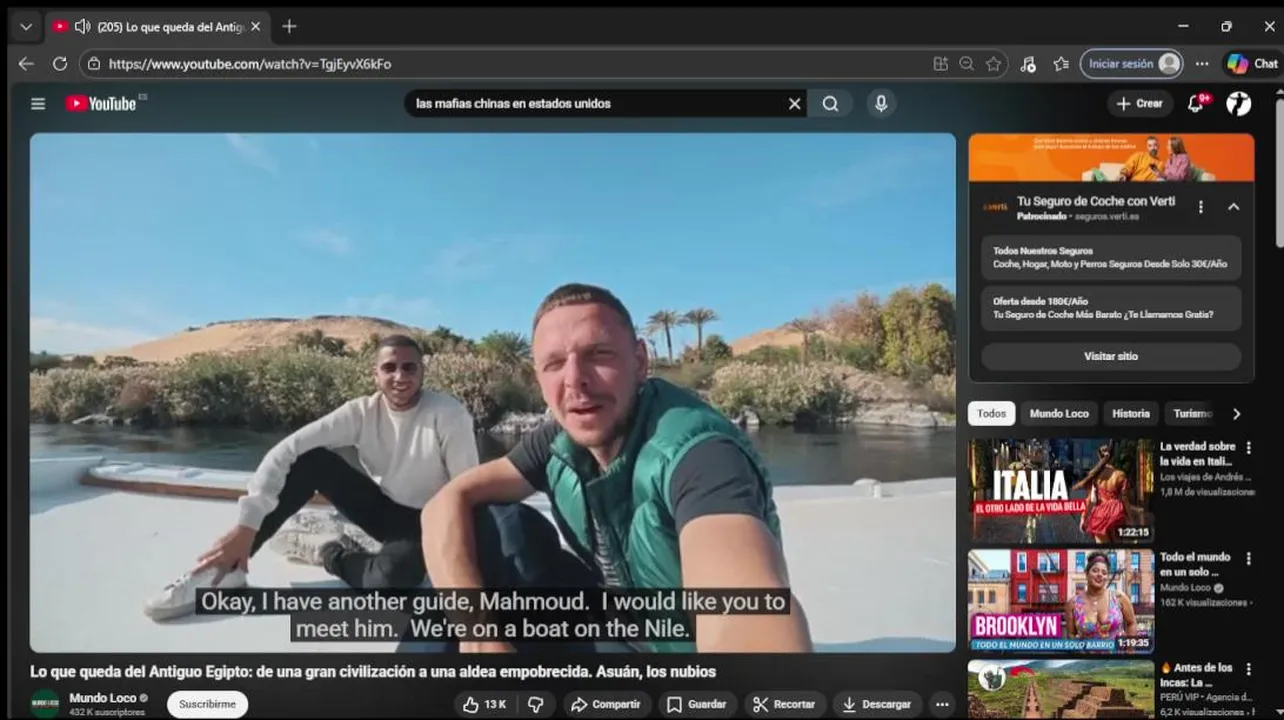Open La verdad sobre la vida video title
Image resolution: width=1284 pixels, height=720 pixels.
pos(1198,454)
